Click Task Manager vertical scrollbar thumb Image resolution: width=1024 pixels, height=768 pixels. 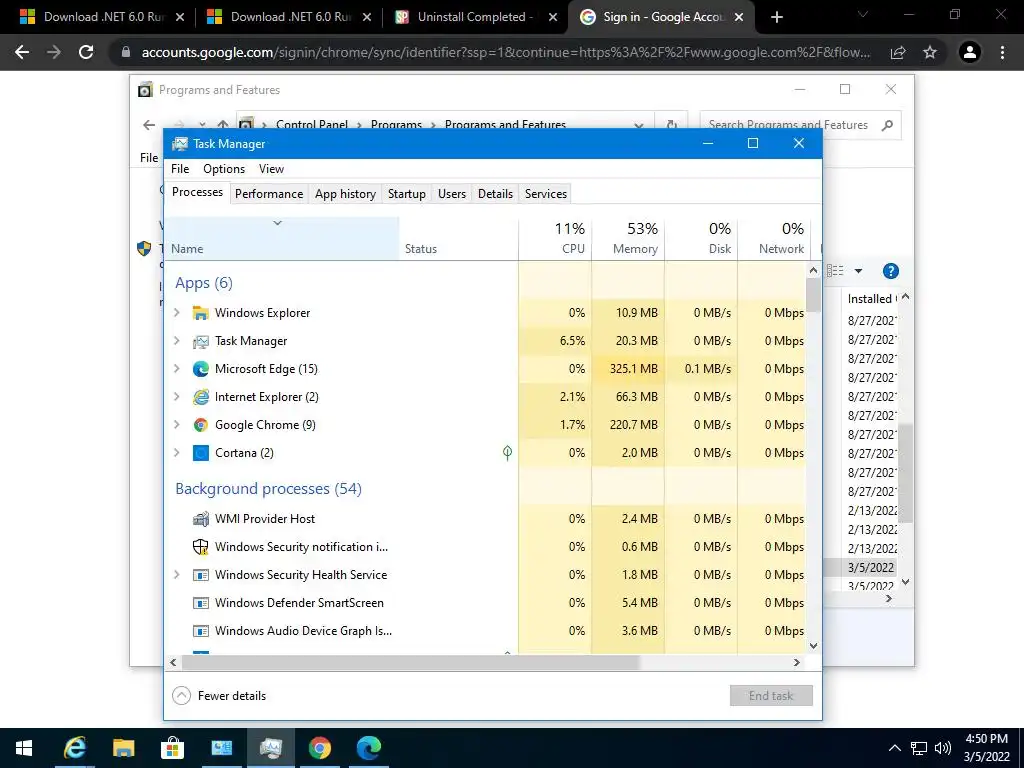813,295
